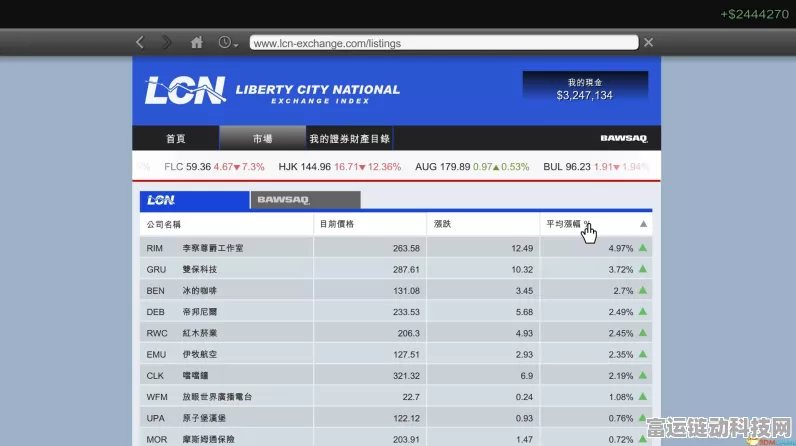Click price 321.32 in CLK row
Image resolution: width=796 pixels, height=446 pixels.
[406, 376]
